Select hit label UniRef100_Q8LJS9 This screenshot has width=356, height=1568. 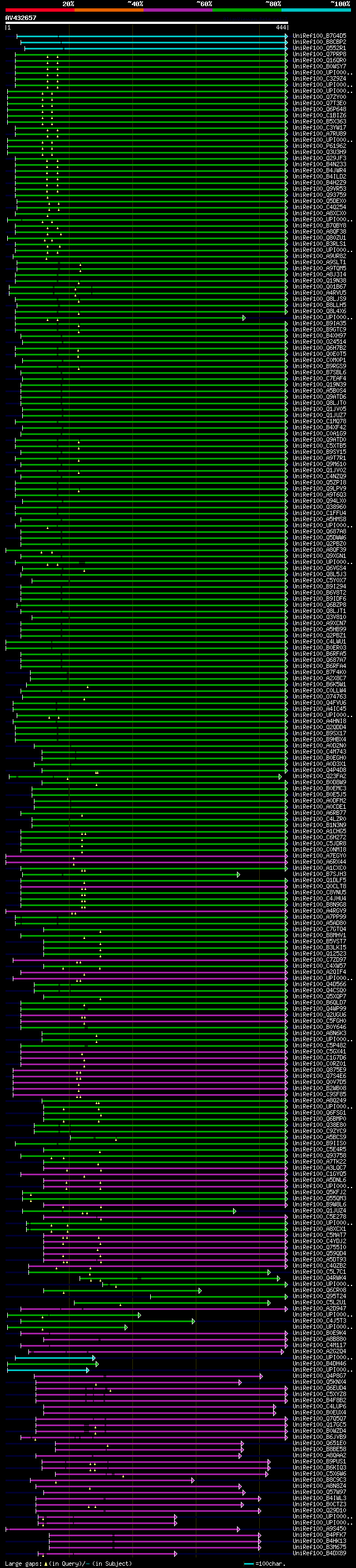tap(319, 299)
